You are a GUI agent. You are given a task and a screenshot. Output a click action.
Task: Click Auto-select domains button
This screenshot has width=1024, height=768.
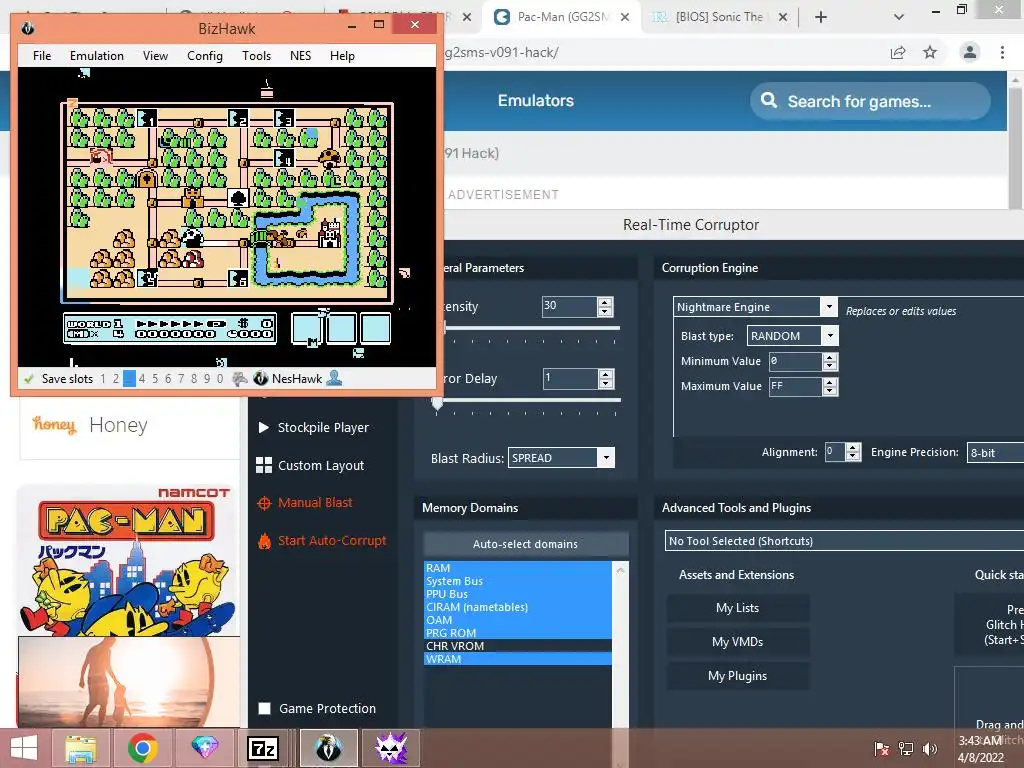click(x=526, y=544)
